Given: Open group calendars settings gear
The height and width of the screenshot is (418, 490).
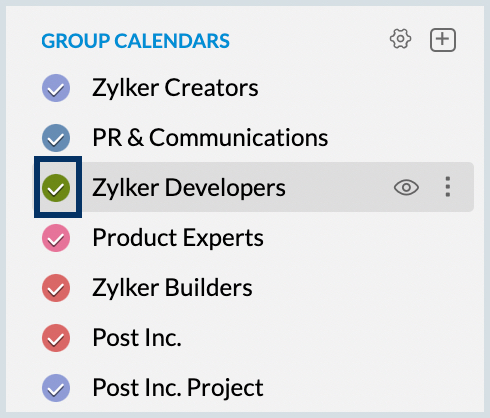Looking at the screenshot, I should point(400,39).
